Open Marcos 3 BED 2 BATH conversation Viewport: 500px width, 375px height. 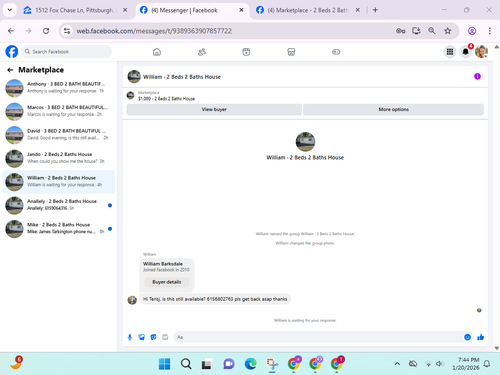[x=59, y=111]
